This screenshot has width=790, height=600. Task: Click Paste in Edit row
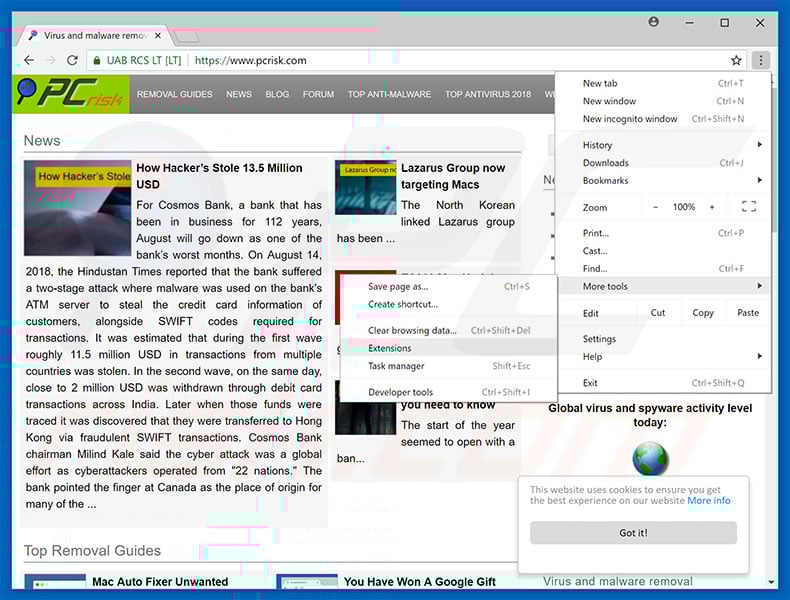click(748, 313)
